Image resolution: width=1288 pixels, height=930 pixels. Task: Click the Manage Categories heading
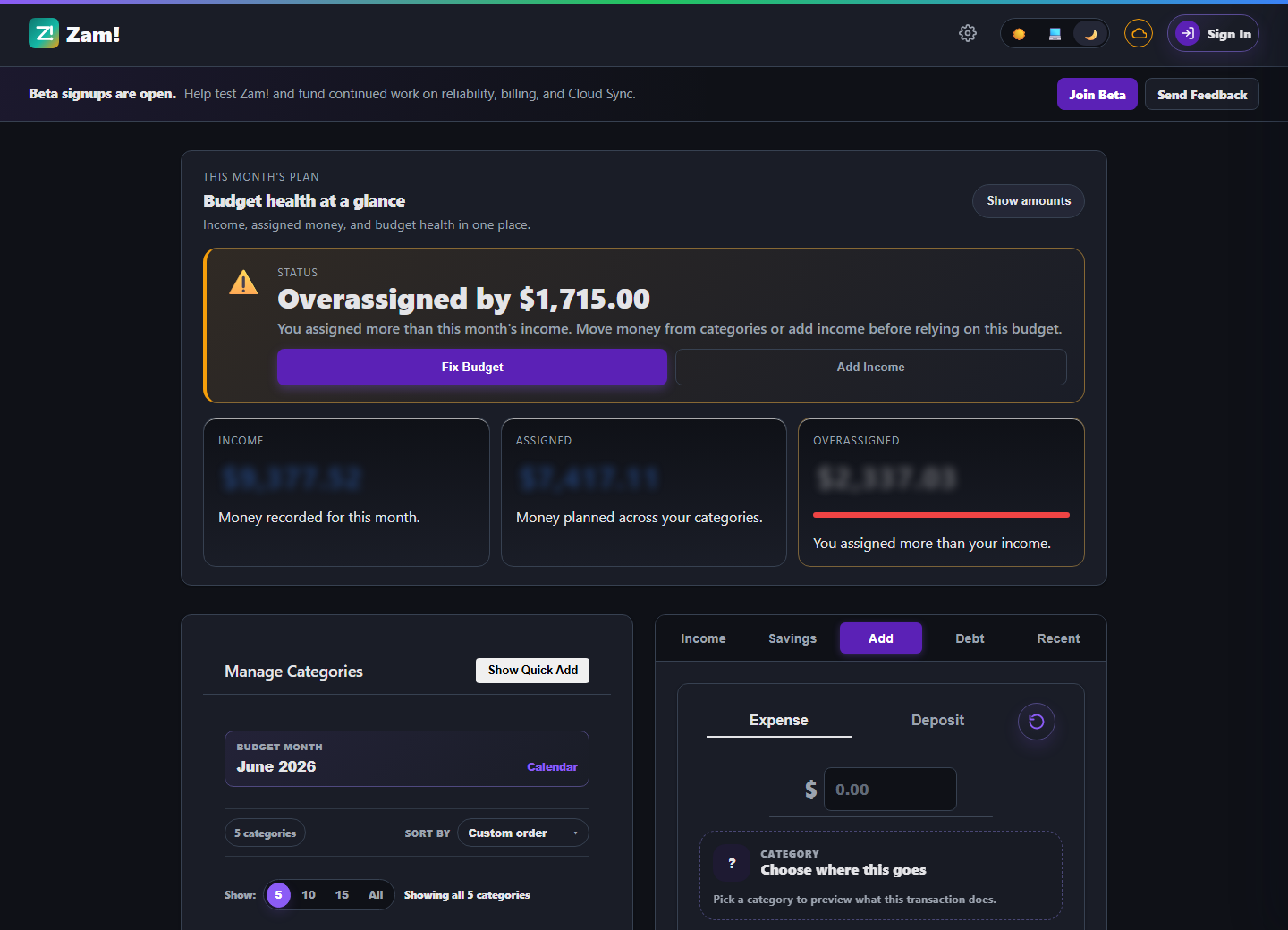pyautogui.click(x=293, y=672)
